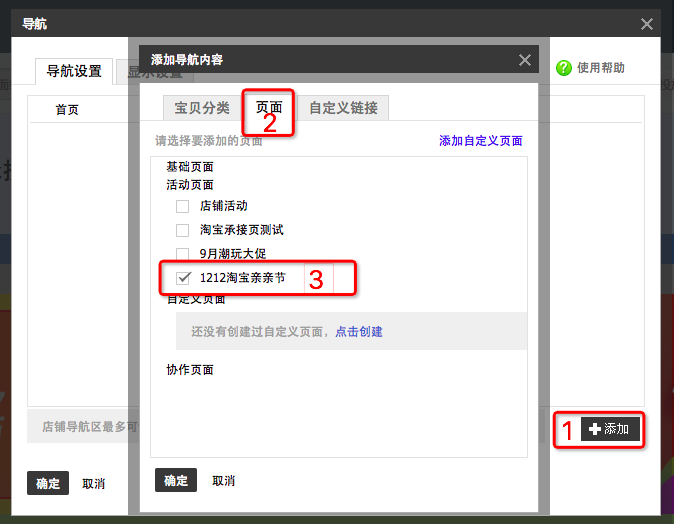Viewport: 674px width, 524px height.
Task: Uncheck the 1212淘宝亲亲节 checkbox
Action: coord(183,278)
